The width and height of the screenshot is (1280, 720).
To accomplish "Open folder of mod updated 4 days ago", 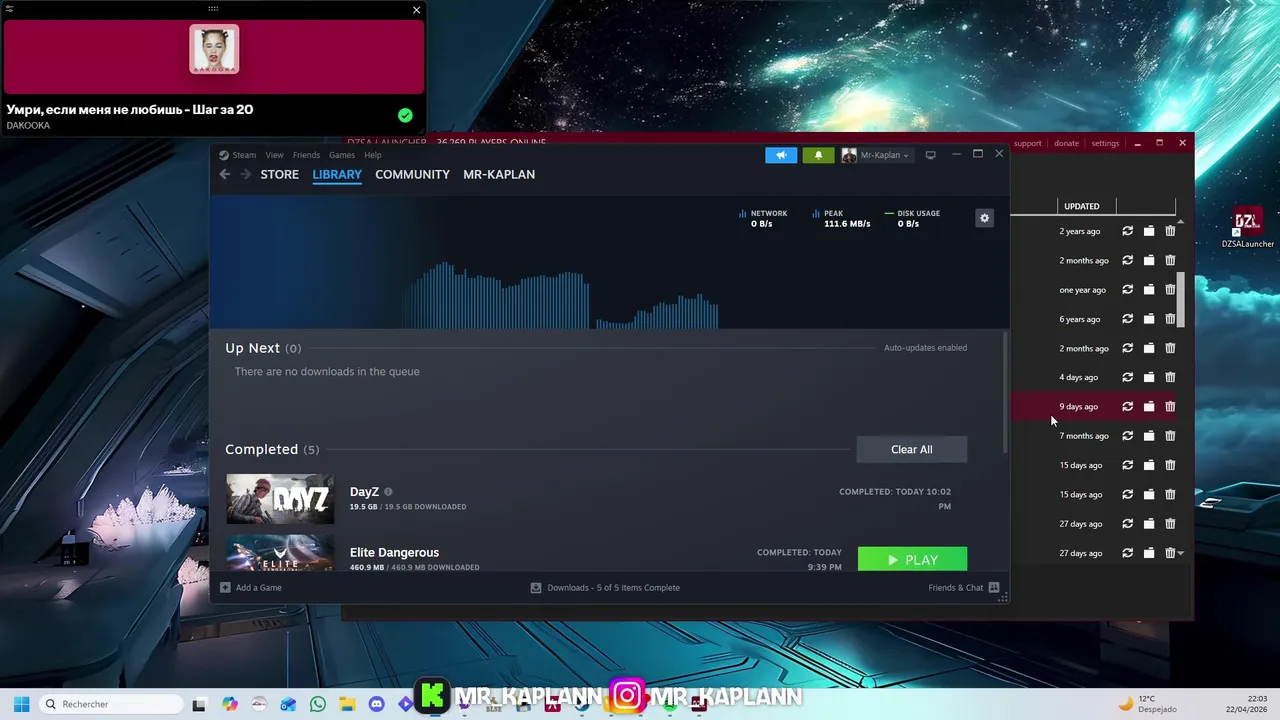I will pyautogui.click(x=1149, y=377).
